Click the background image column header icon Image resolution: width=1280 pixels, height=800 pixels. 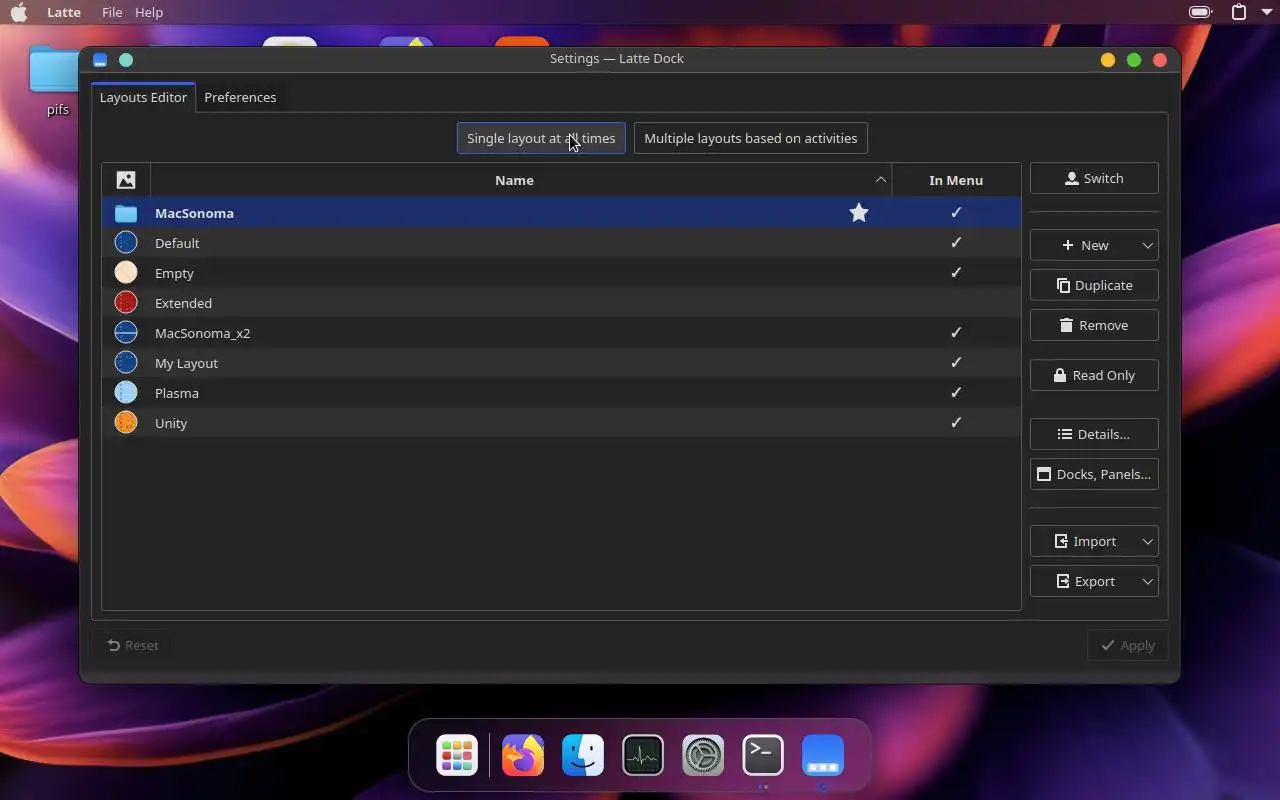pyautogui.click(x=126, y=180)
